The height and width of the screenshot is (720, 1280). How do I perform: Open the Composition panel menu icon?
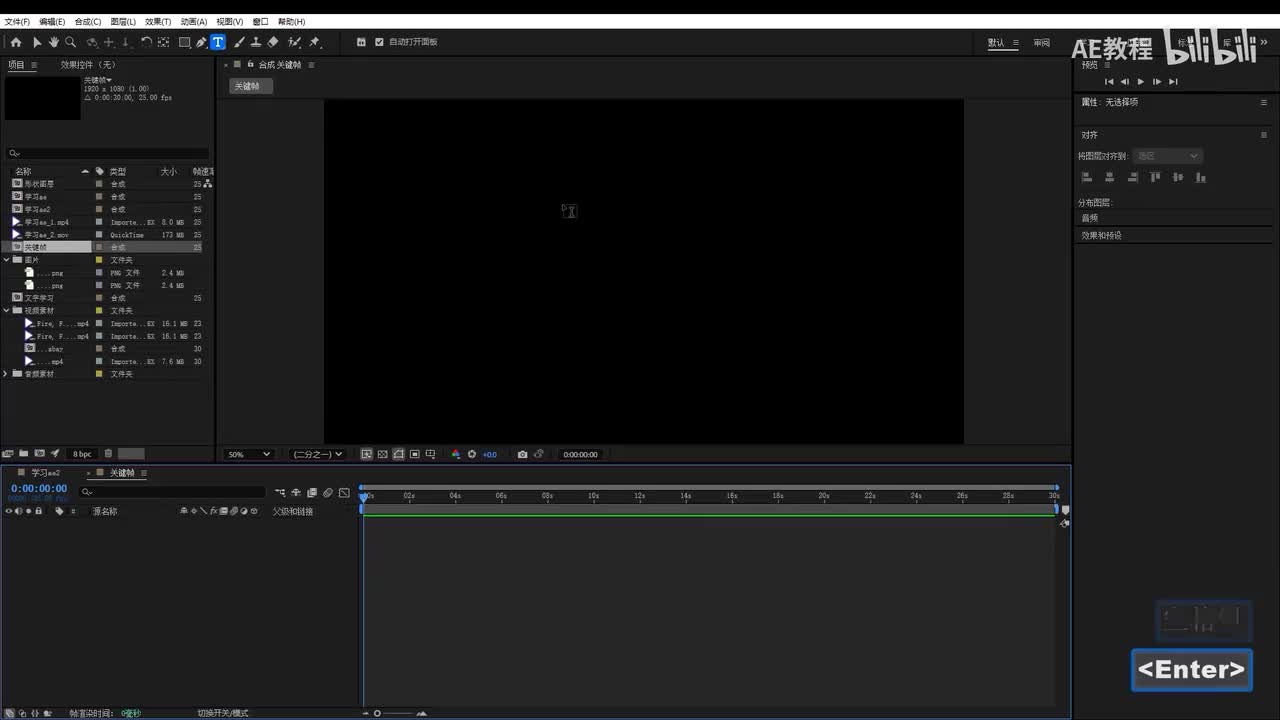(311, 65)
